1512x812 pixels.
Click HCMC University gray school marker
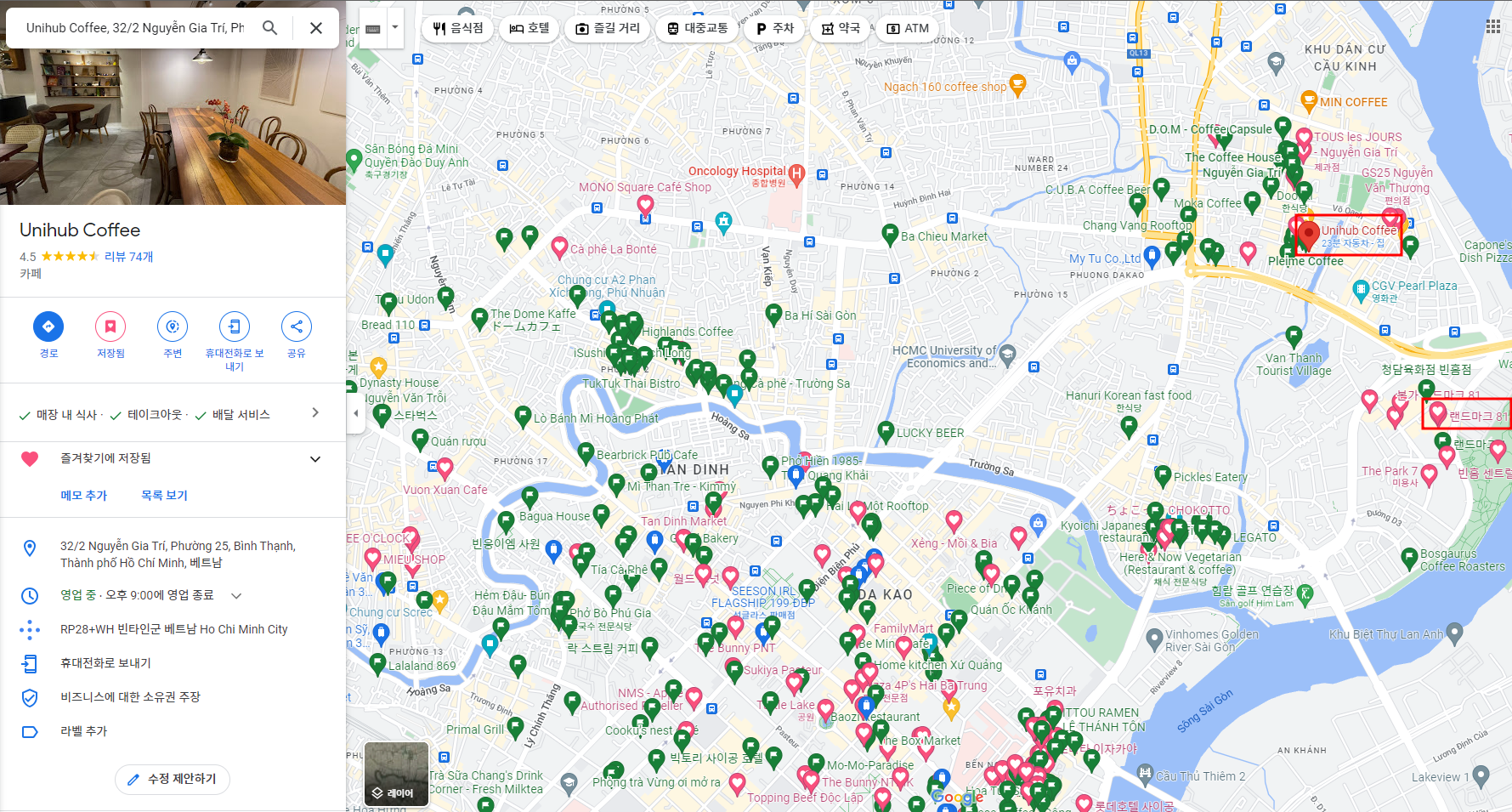pos(1008,354)
